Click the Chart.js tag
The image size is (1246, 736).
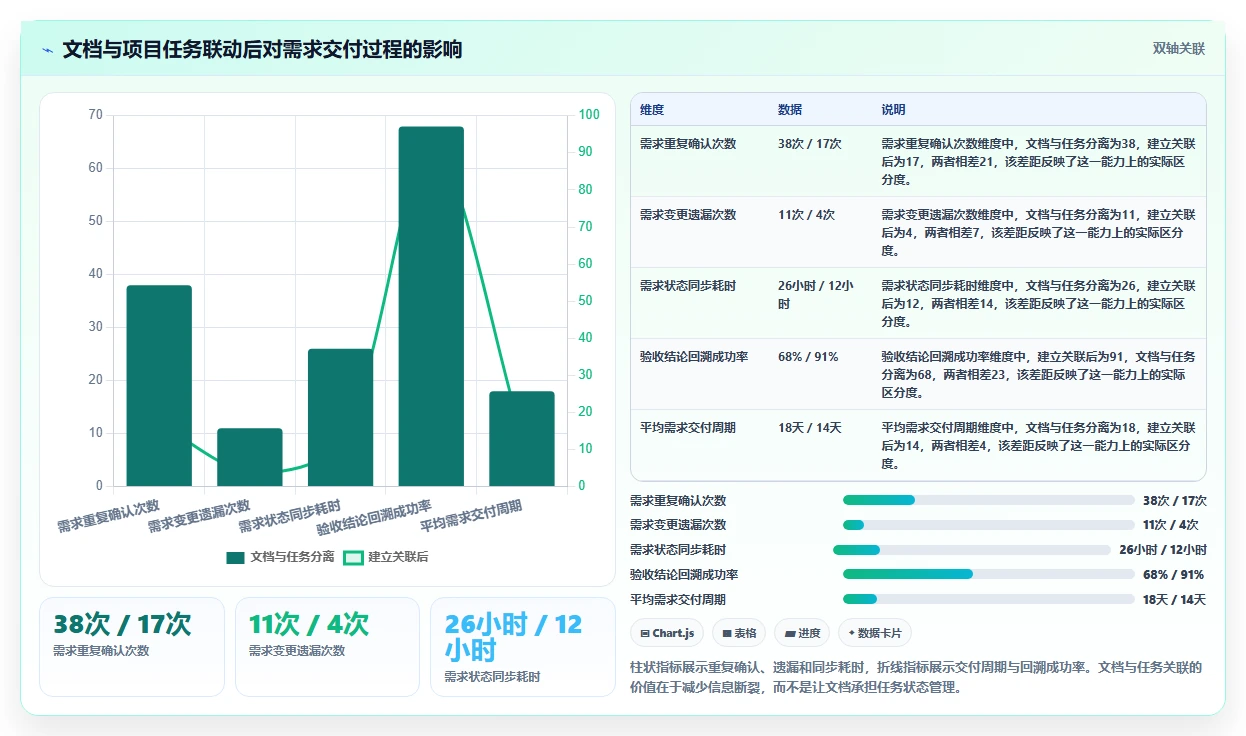point(667,633)
